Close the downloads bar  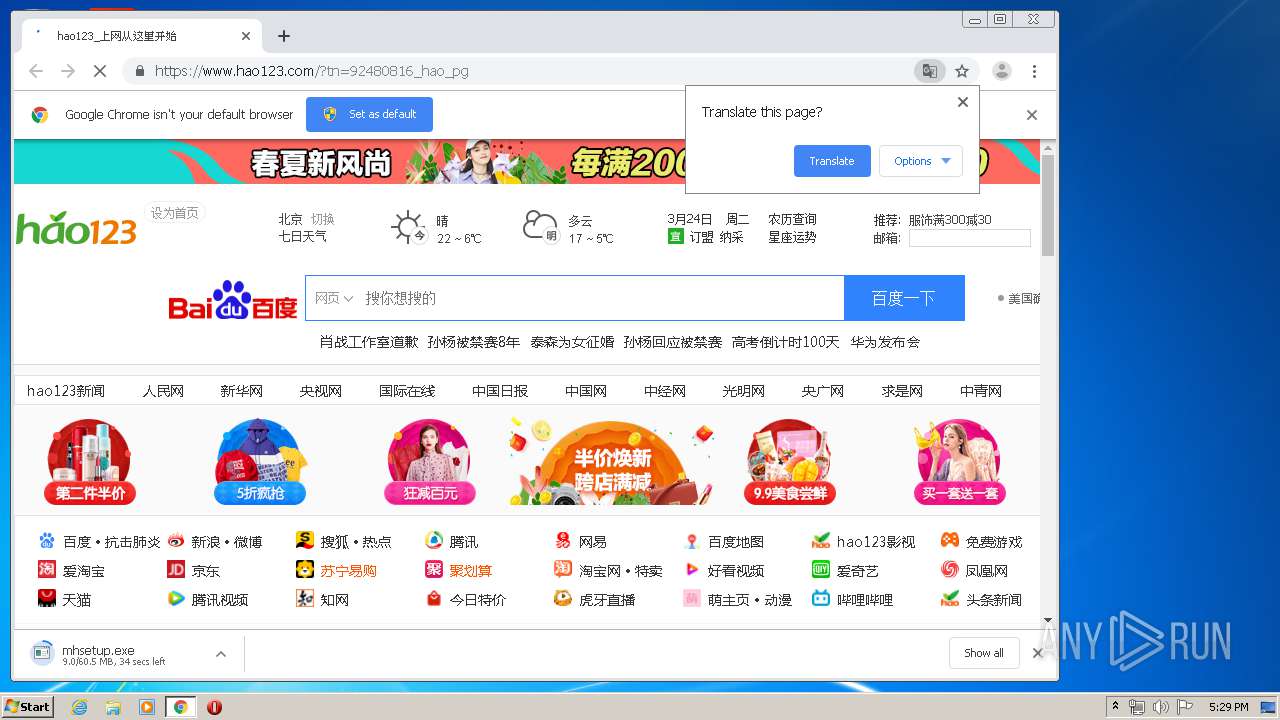tap(1037, 653)
